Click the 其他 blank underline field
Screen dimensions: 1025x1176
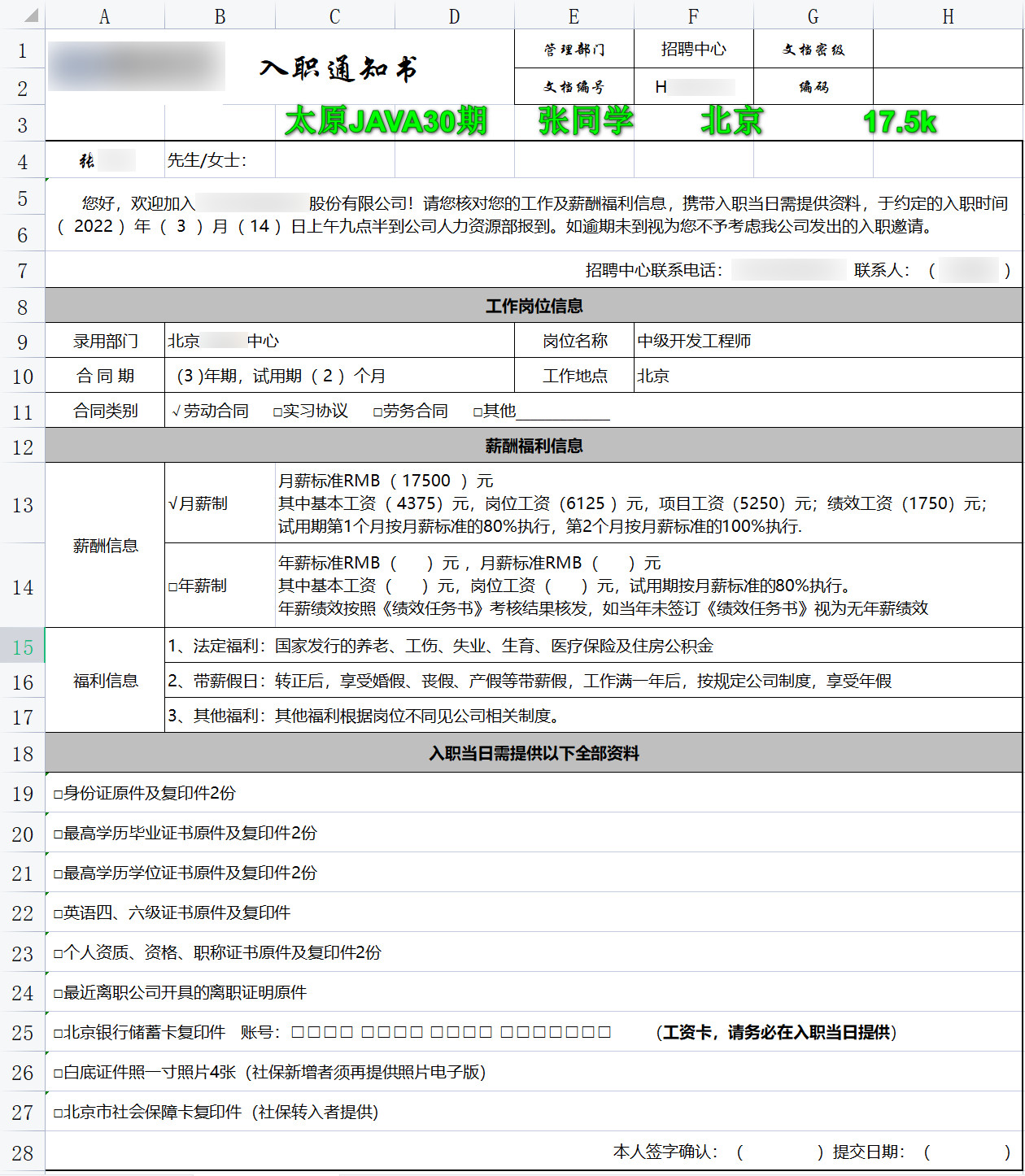(x=563, y=412)
